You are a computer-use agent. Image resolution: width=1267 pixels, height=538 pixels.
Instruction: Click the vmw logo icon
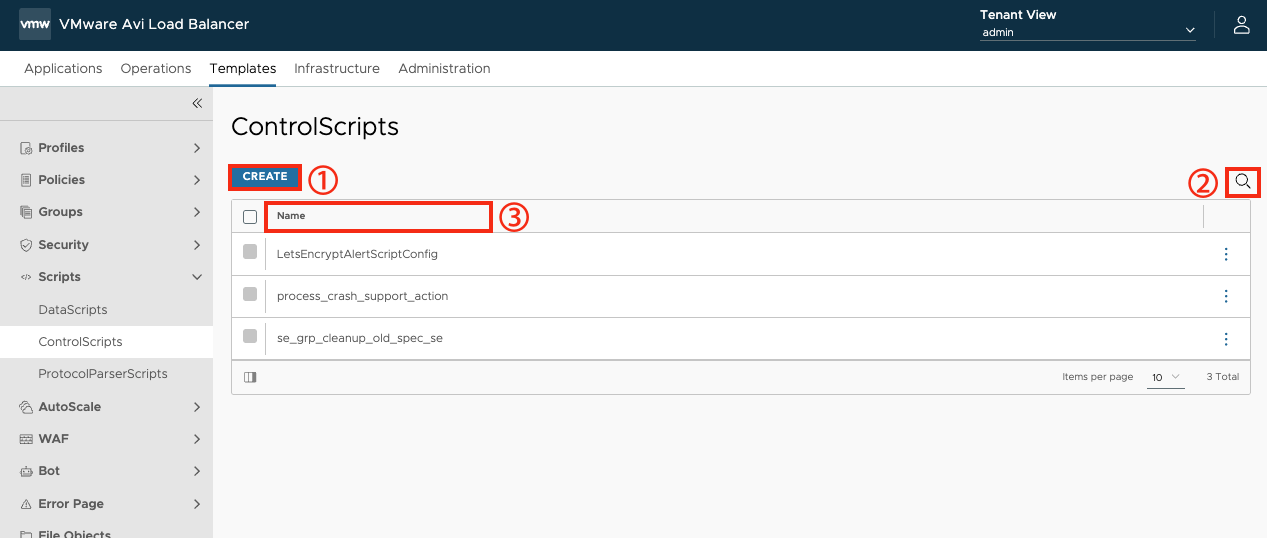click(x=35, y=24)
